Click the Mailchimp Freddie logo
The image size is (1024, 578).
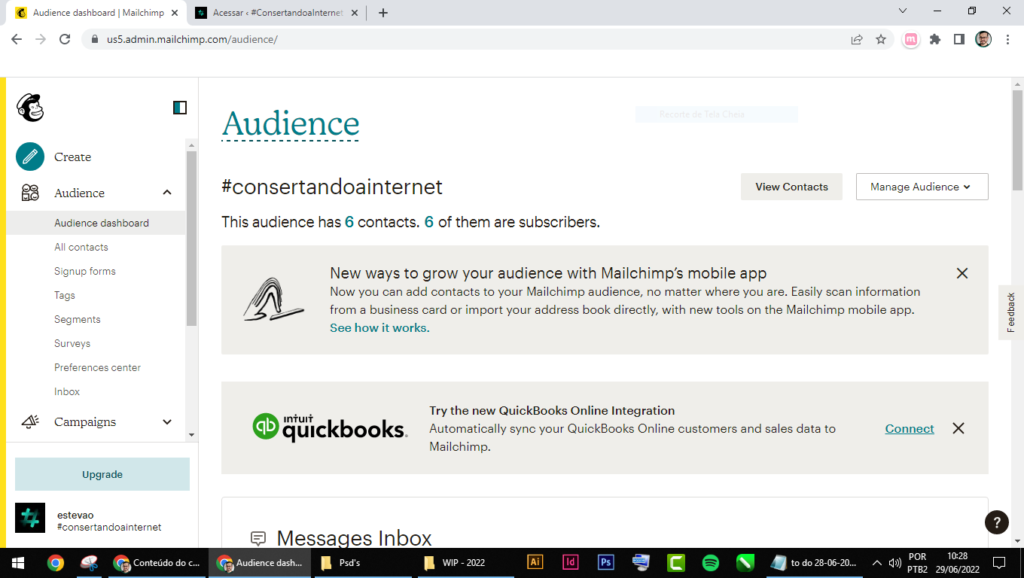pyautogui.click(x=30, y=108)
